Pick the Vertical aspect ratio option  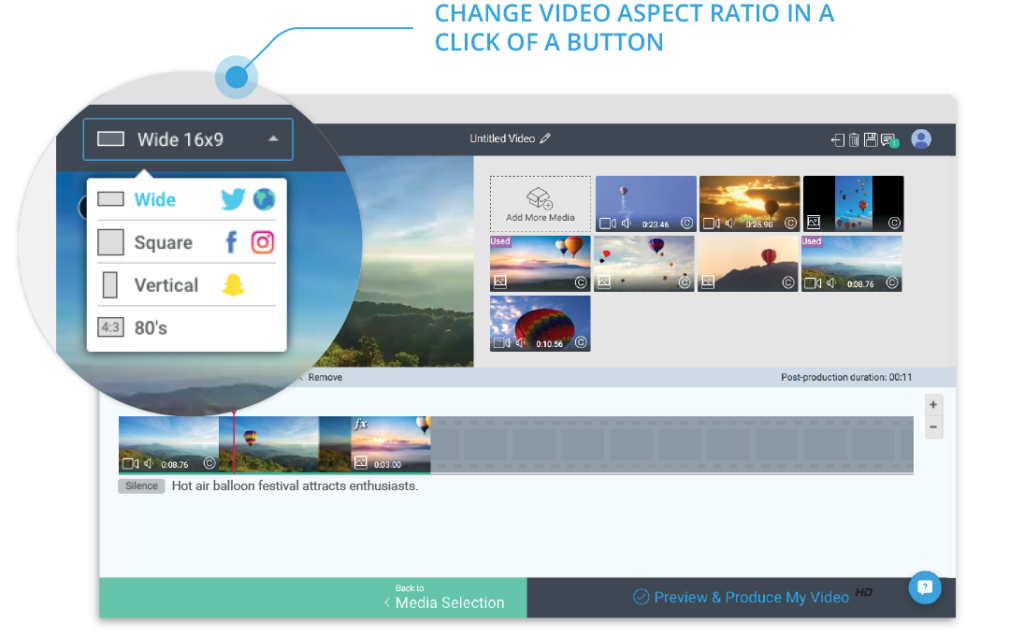click(x=186, y=285)
